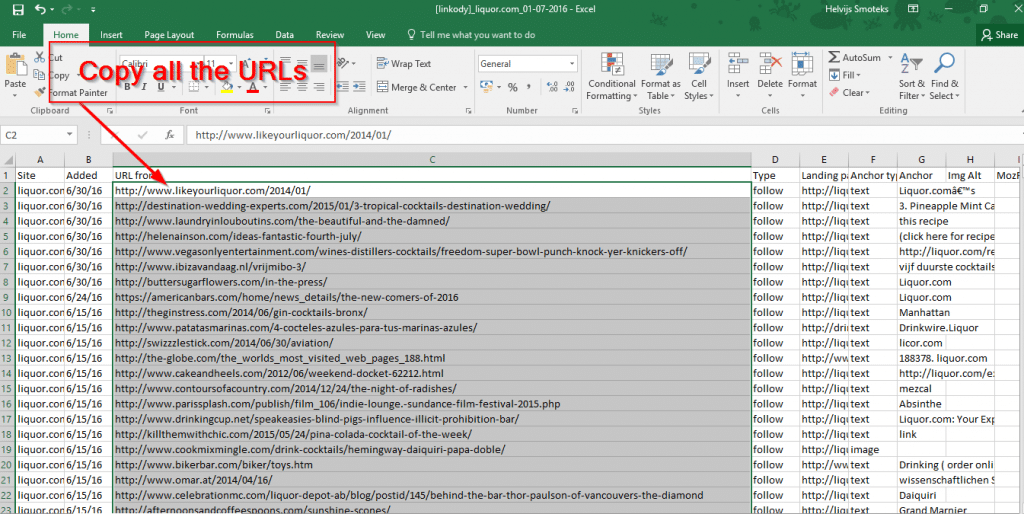Expand the fill color dropdown arrow
This screenshot has width=1024, height=514.
tap(239, 87)
